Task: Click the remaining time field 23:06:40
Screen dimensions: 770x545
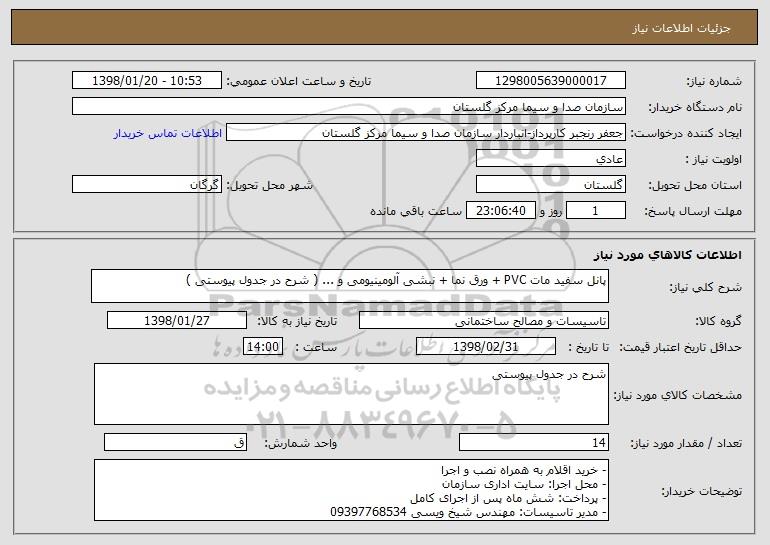Action: pyautogui.click(x=500, y=211)
